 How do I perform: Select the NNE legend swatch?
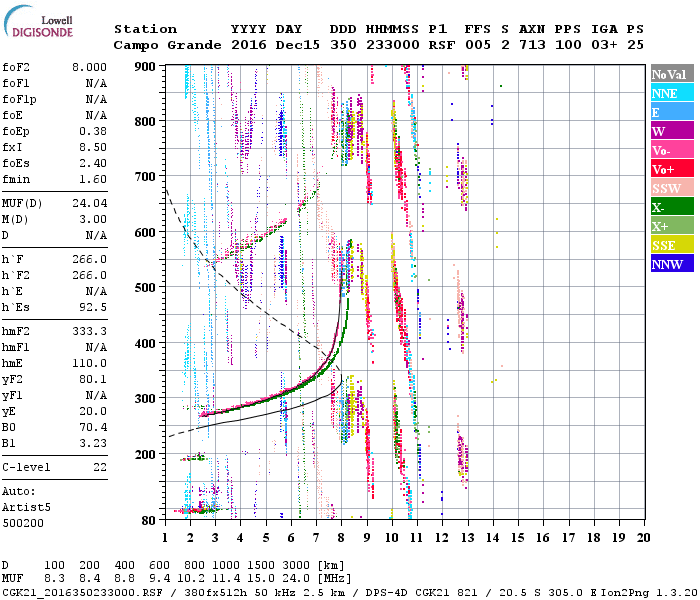672,93
